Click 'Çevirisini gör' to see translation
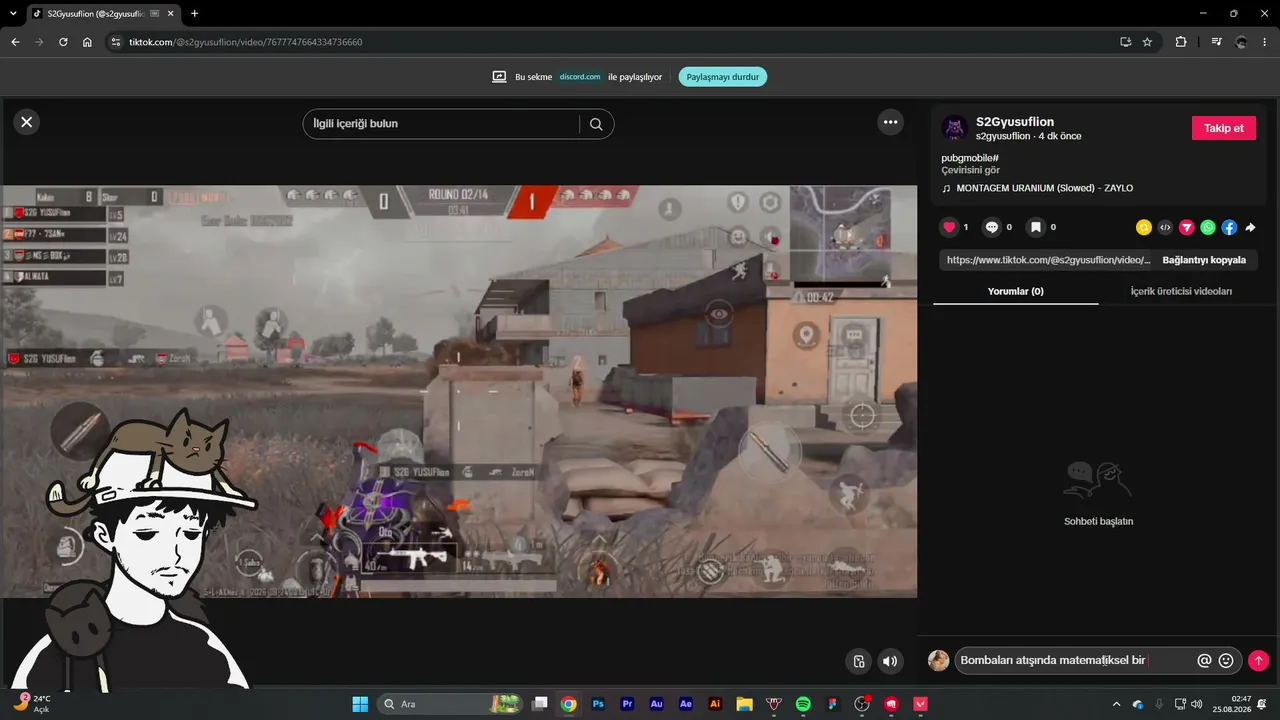The width and height of the screenshot is (1280, 720). (x=970, y=170)
